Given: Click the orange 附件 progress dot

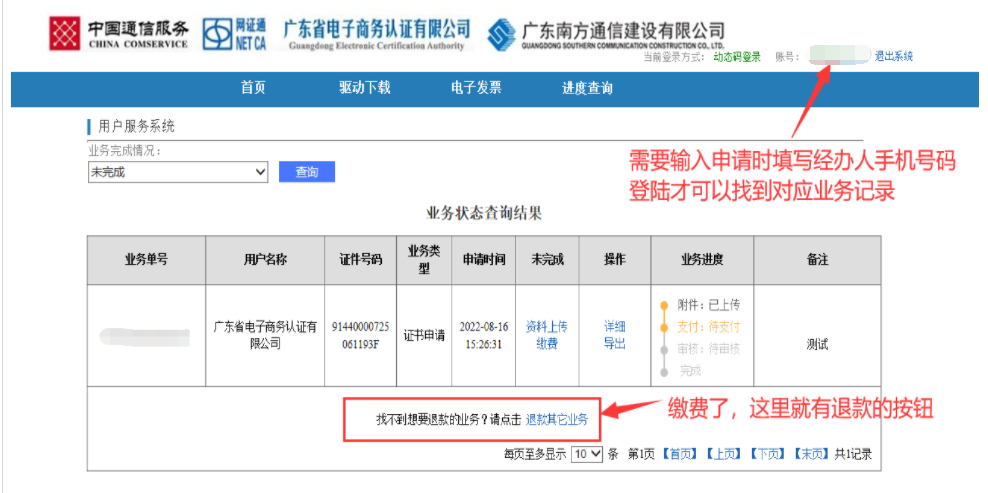Looking at the screenshot, I should pyautogui.click(x=664, y=305).
